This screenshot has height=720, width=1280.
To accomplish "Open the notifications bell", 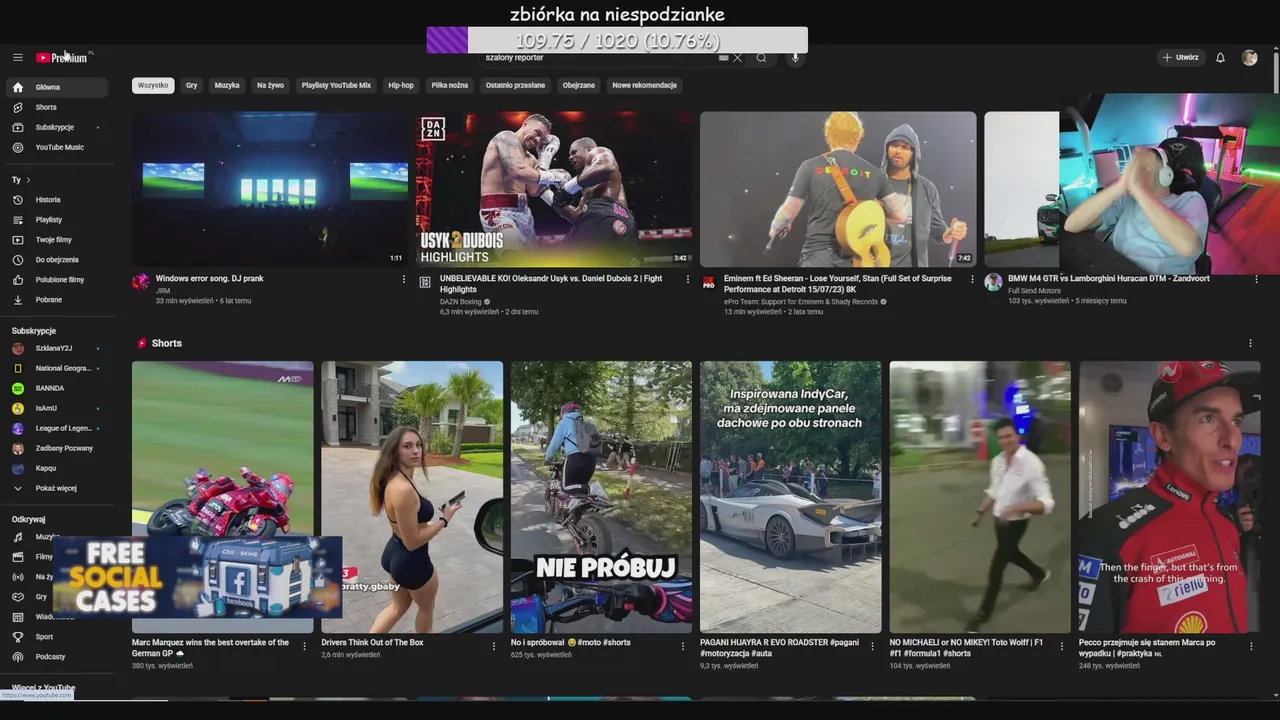I will 1220,58.
